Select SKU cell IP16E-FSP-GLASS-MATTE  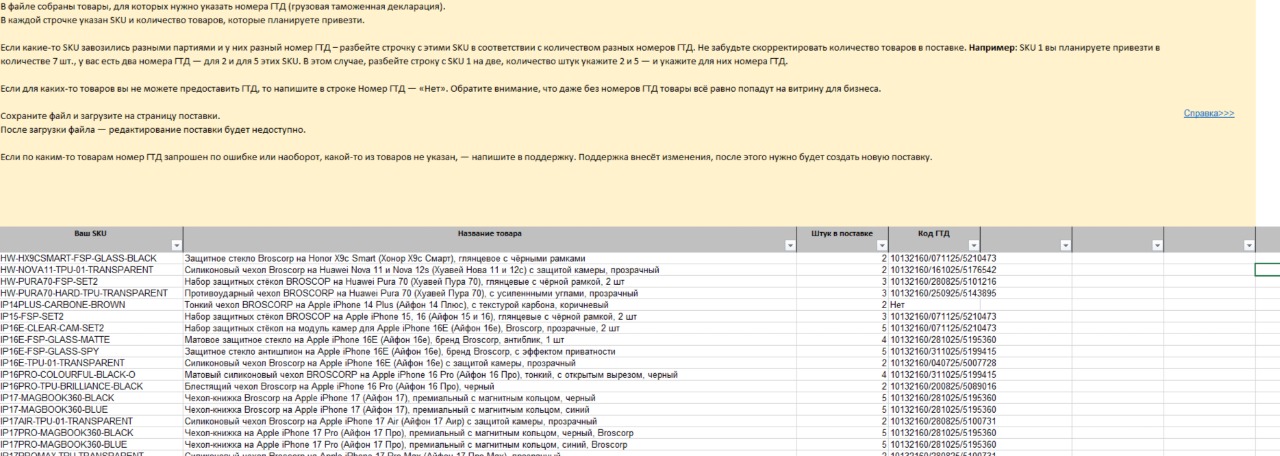click(91, 340)
